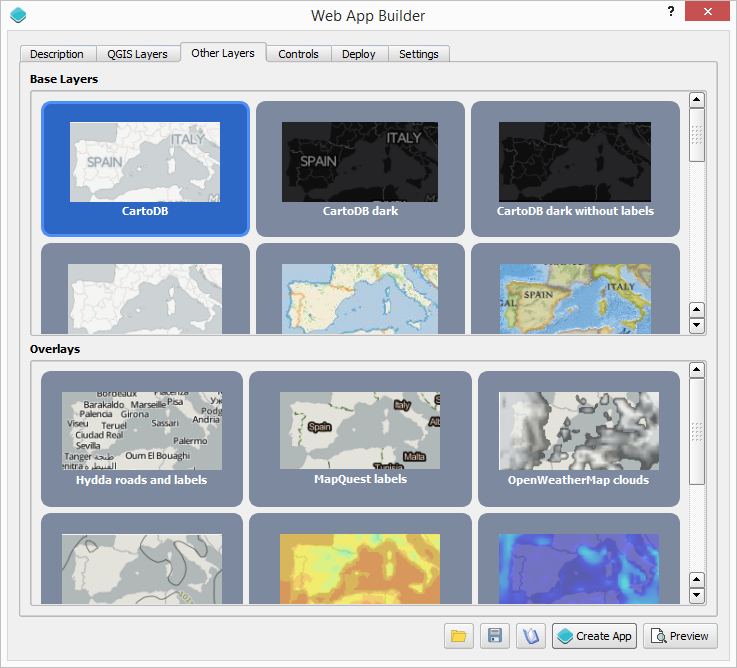The image size is (737, 668).
Task: Click Base Layers scrollbar top up arrow
Action: tap(697, 100)
